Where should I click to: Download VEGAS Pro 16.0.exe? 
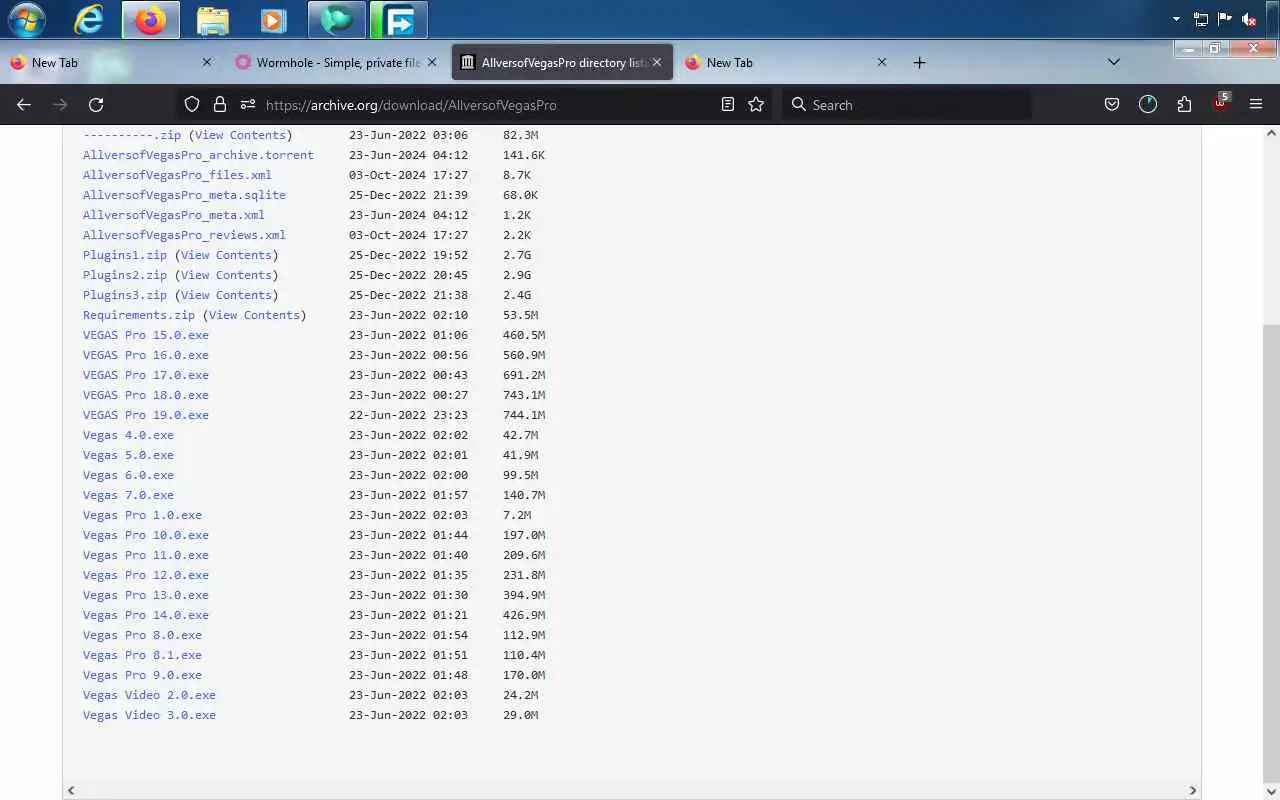pos(146,355)
